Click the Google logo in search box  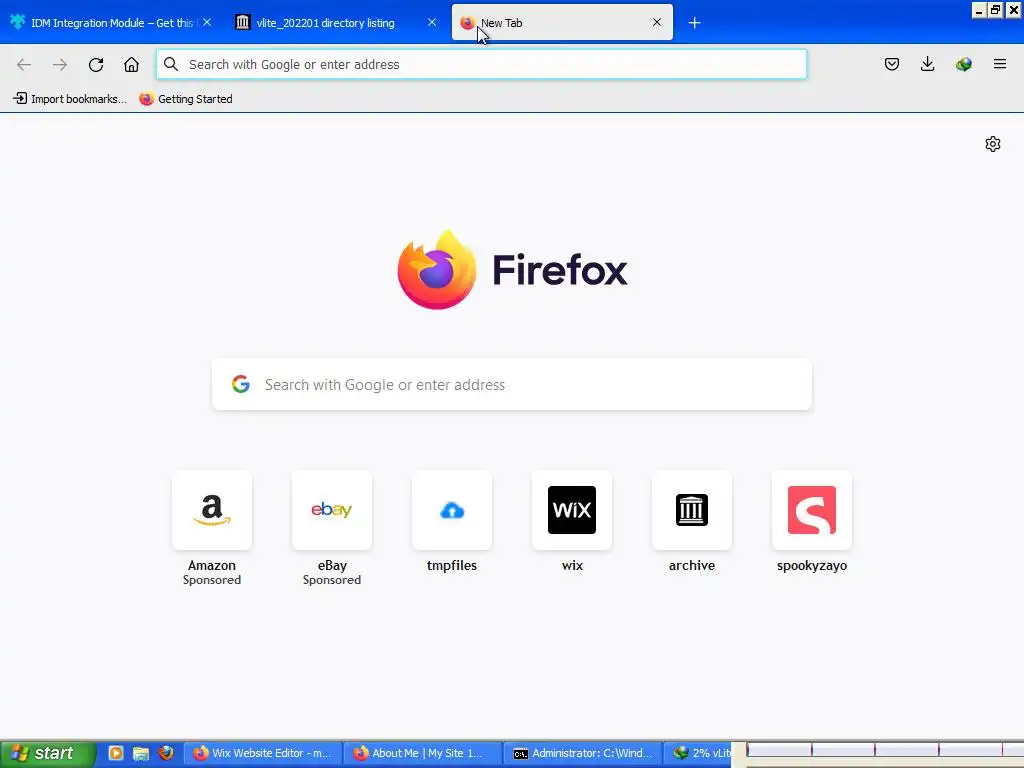241,384
